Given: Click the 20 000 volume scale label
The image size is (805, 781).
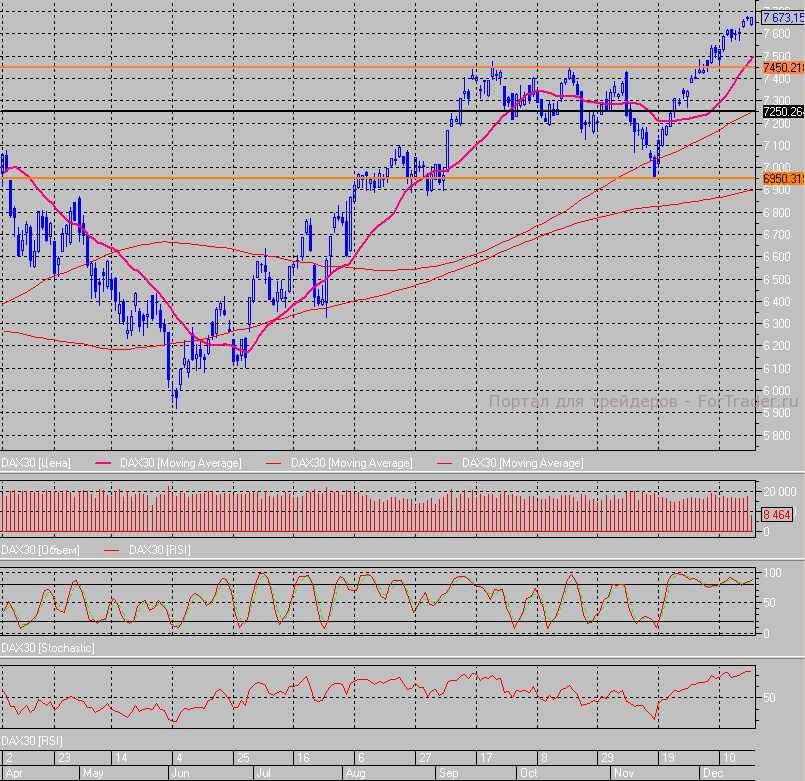Looking at the screenshot, I should [780, 493].
